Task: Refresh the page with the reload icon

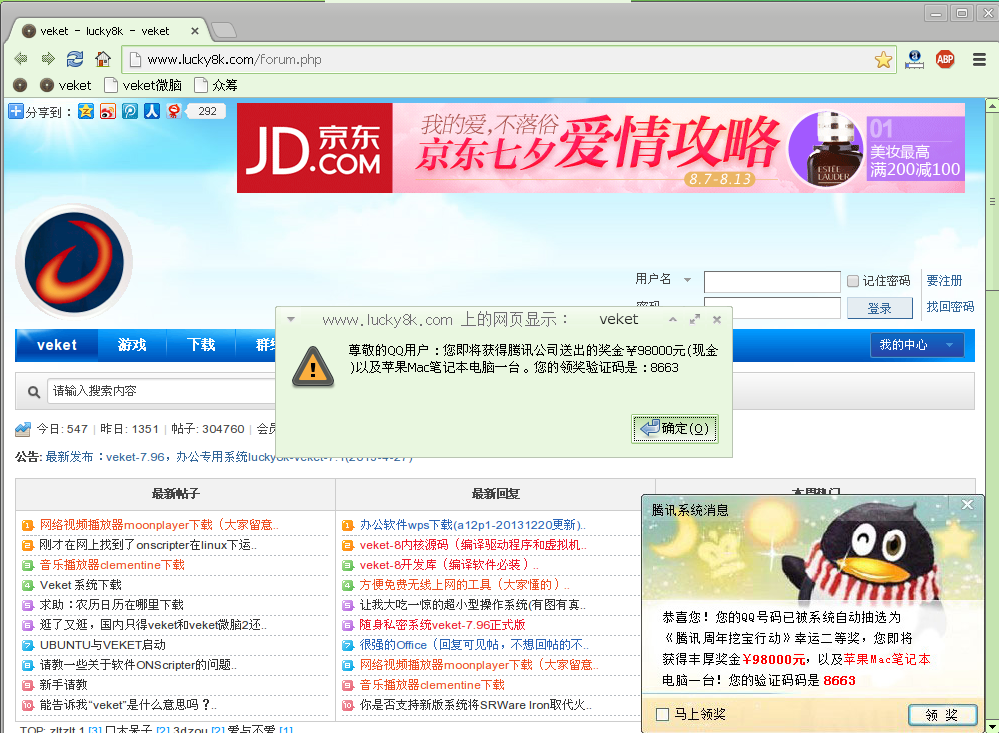Action: pos(74,59)
